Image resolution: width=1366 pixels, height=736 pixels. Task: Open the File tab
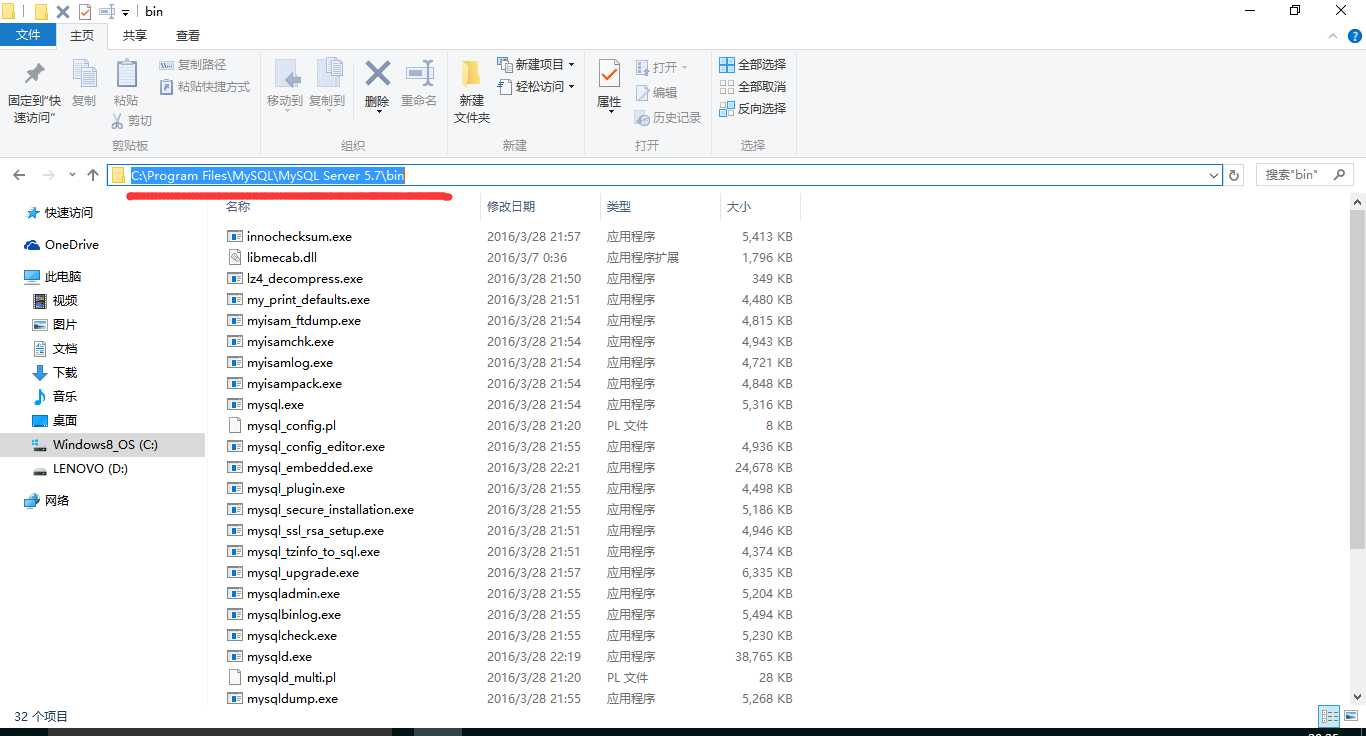[28, 35]
